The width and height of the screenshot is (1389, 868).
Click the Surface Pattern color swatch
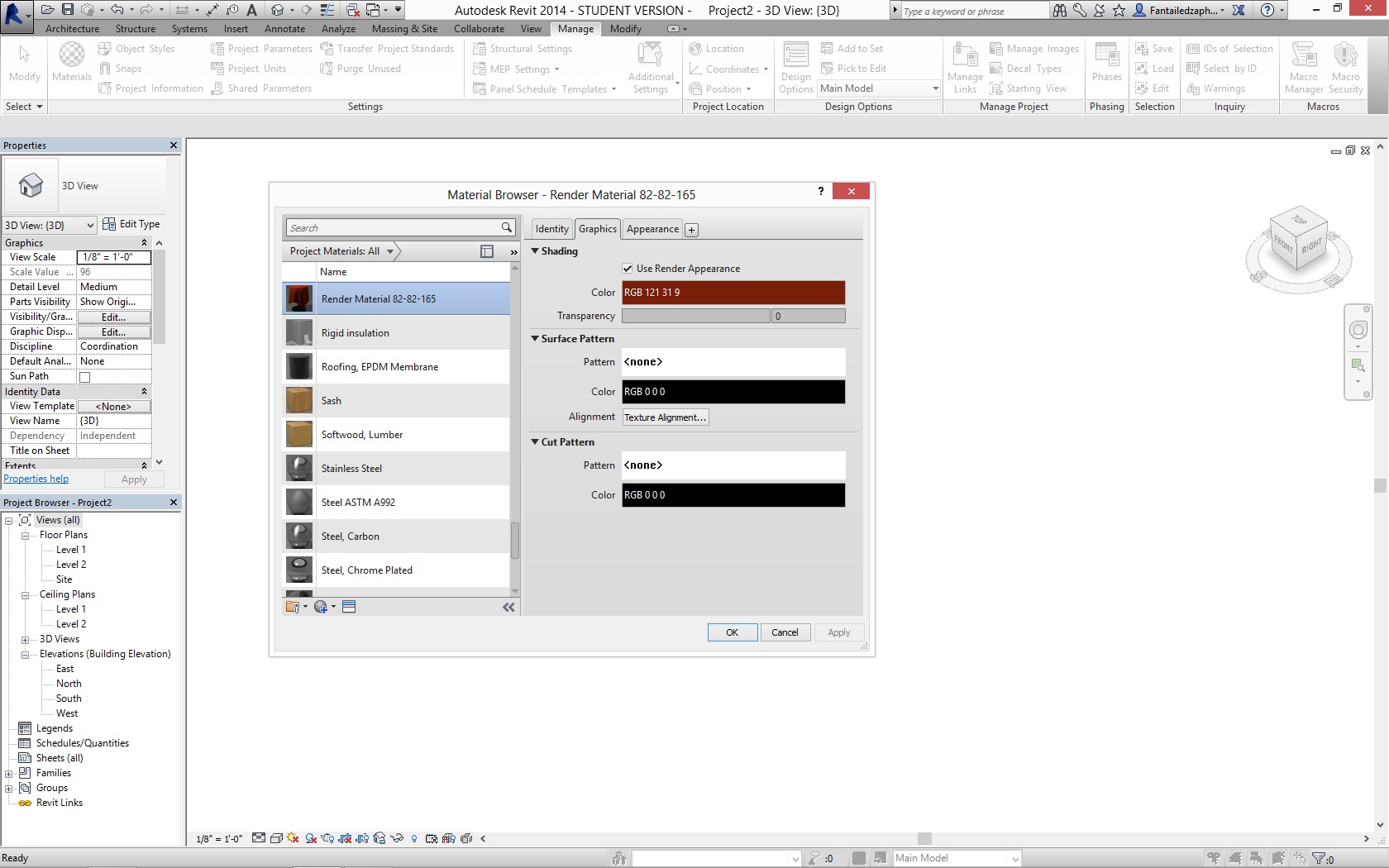pyautogui.click(x=733, y=392)
